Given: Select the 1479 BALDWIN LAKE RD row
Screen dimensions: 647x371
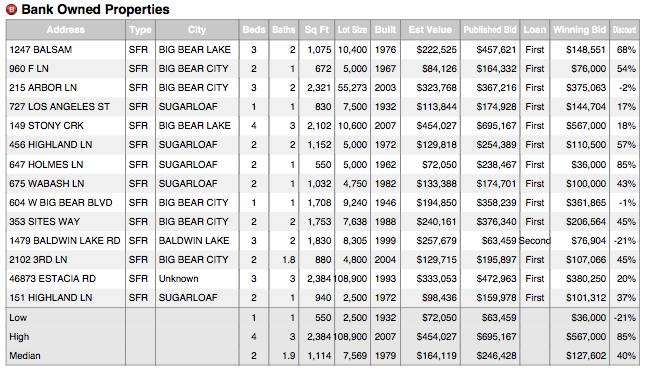Looking at the screenshot, I should click(x=323, y=241).
